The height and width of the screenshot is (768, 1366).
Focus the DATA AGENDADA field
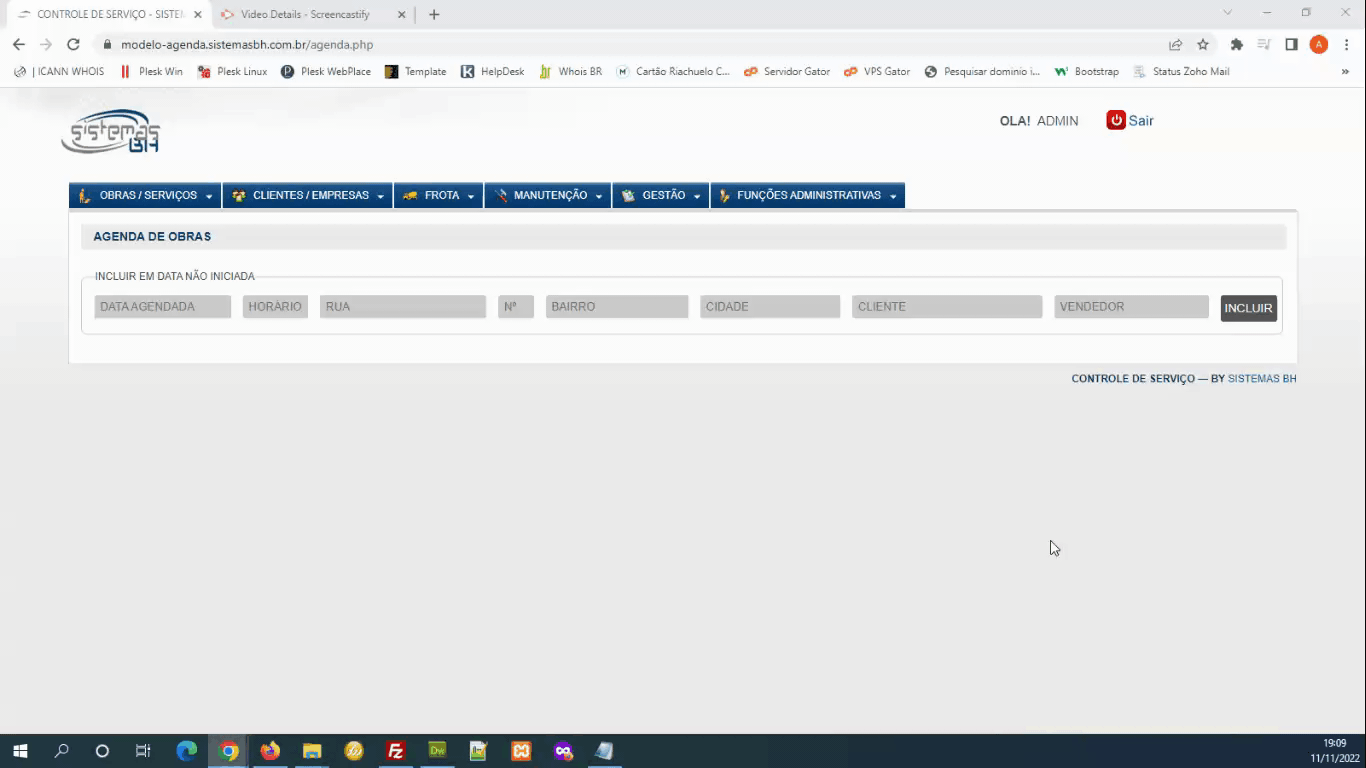point(162,307)
